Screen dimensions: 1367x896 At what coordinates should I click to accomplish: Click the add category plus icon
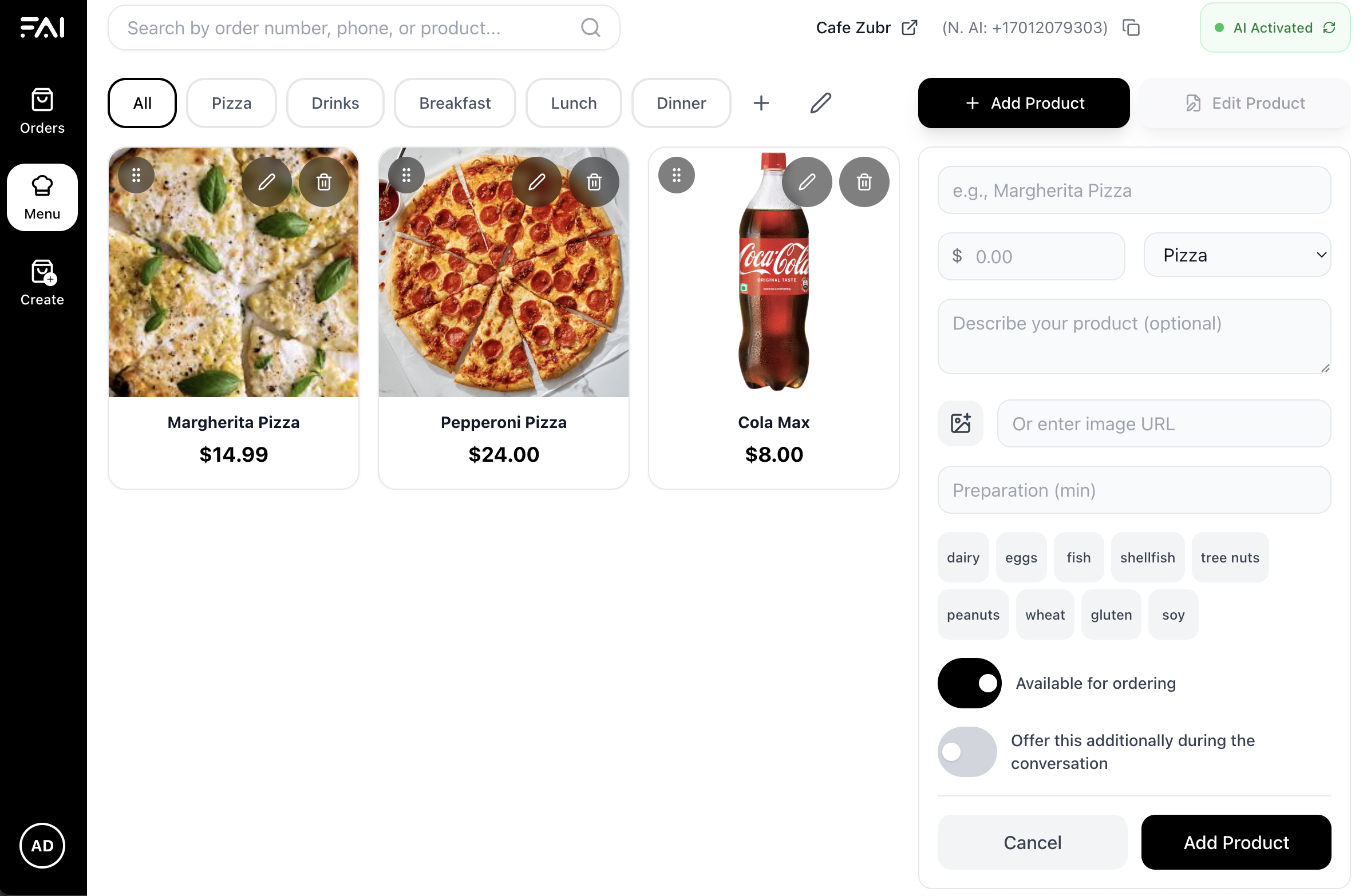point(761,104)
